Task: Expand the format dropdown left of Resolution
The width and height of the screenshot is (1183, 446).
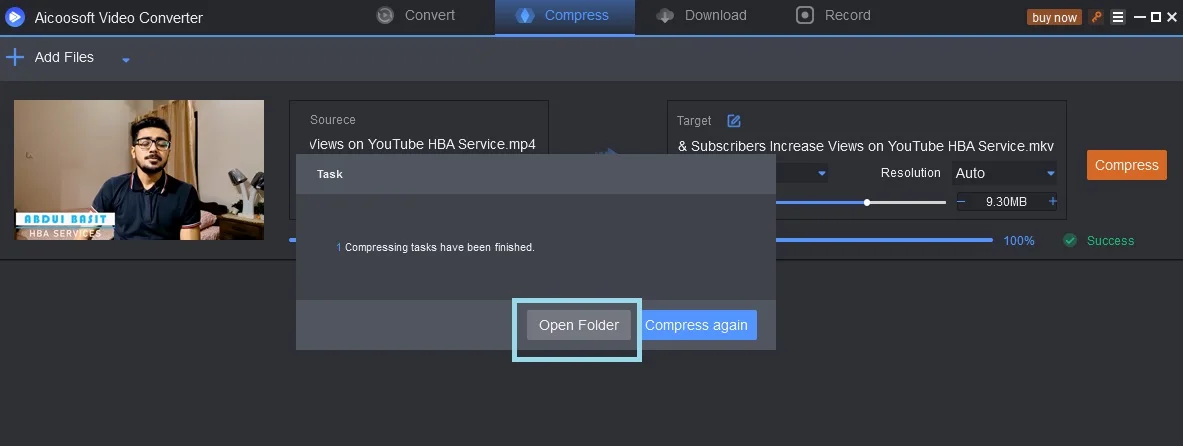Action: [x=821, y=173]
